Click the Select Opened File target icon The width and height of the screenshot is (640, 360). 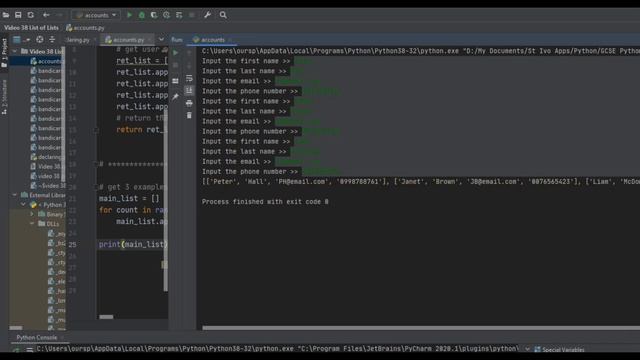click(40, 40)
